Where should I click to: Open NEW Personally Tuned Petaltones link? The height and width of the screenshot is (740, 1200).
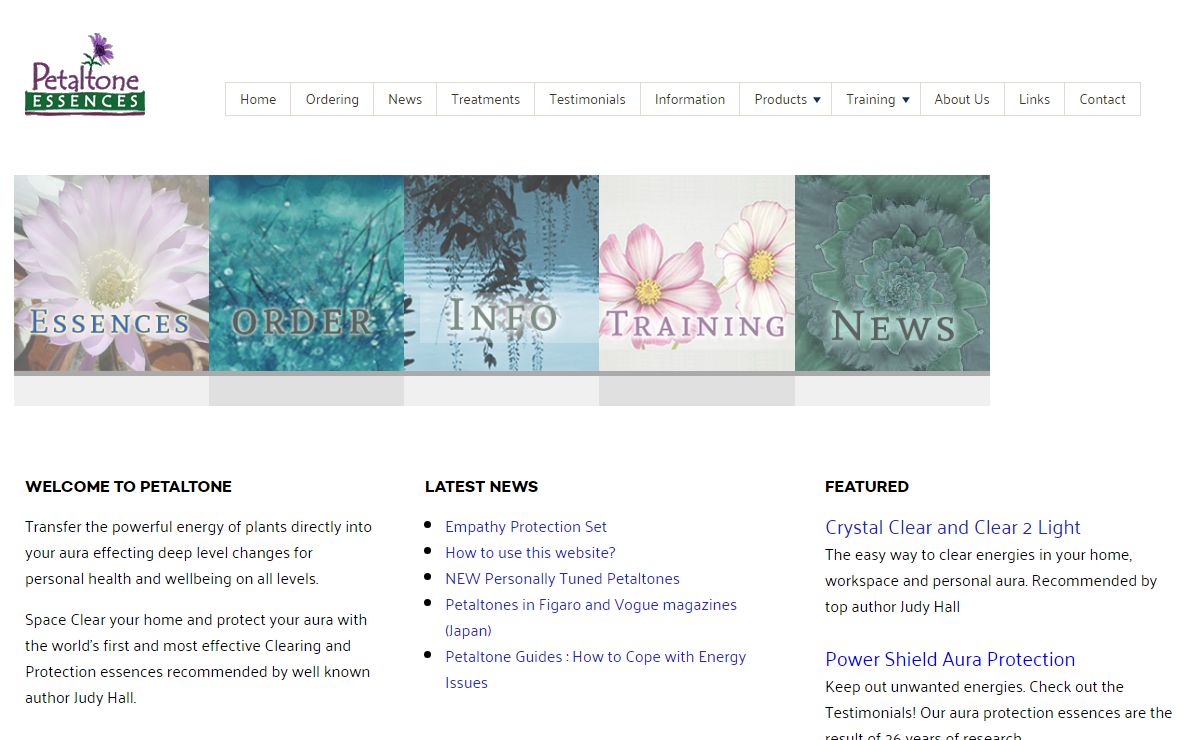click(562, 579)
